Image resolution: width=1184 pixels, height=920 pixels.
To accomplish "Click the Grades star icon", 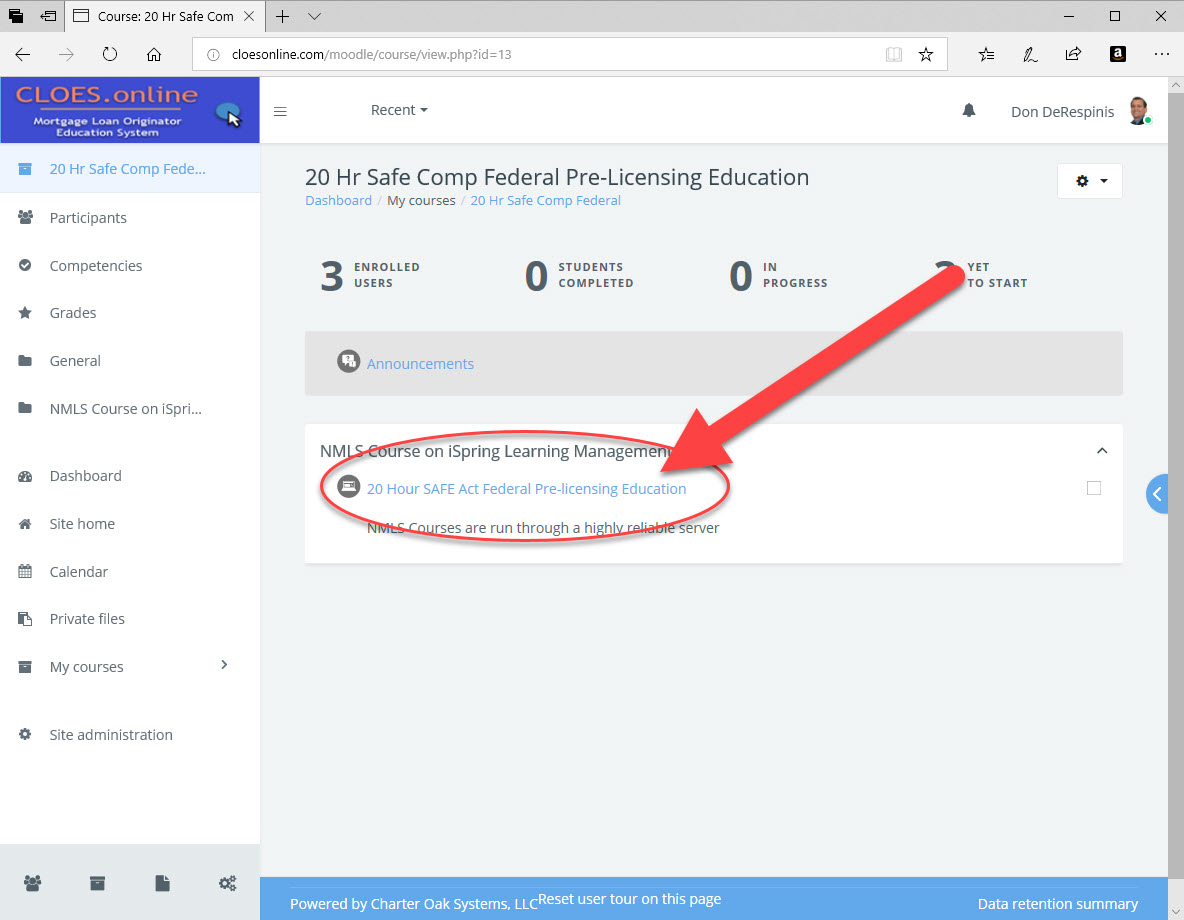I will coord(25,313).
